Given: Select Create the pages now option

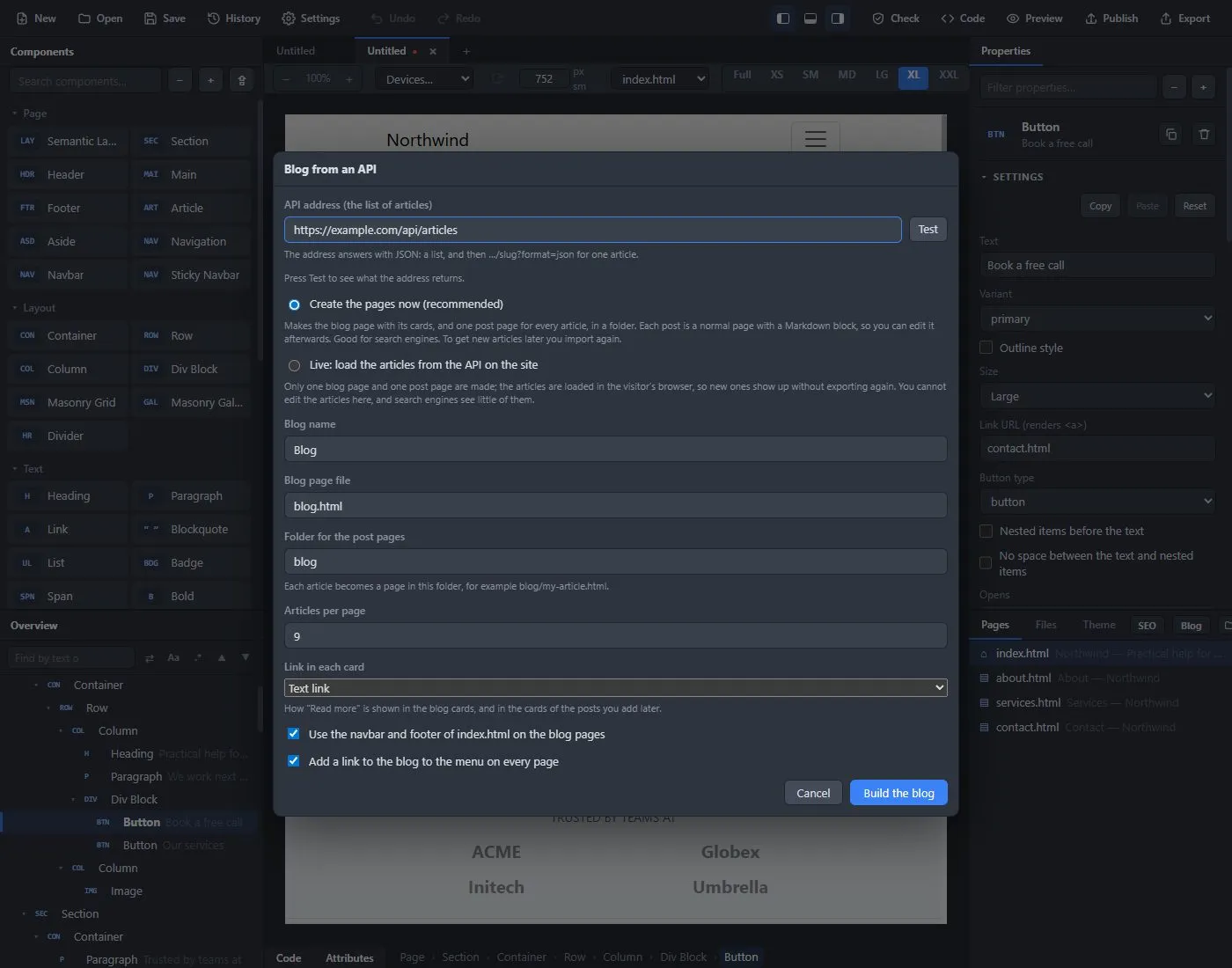Looking at the screenshot, I should pyautogui.click(x=295, y=304).
